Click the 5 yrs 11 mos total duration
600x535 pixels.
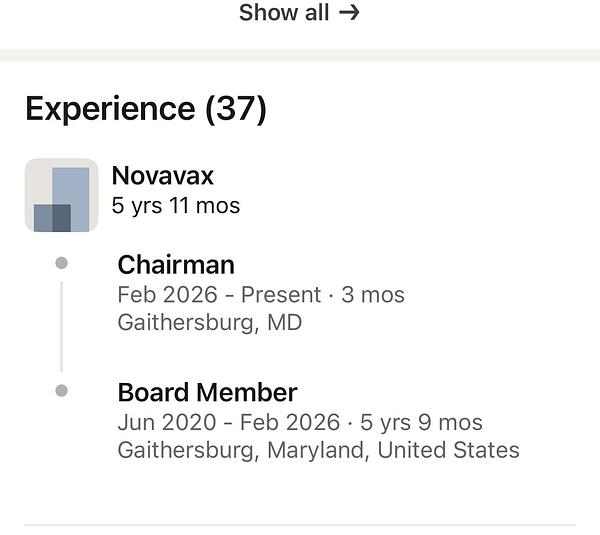176,207
